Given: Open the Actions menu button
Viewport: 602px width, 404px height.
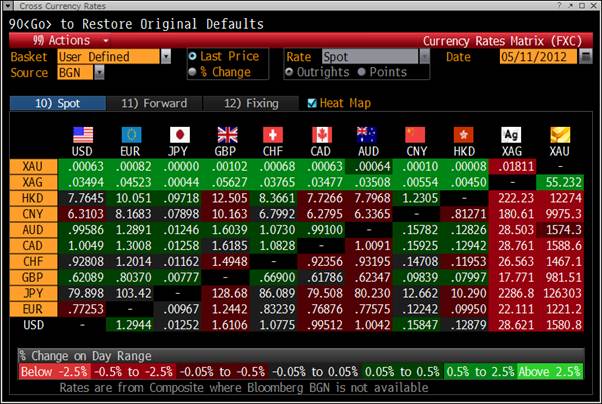Looking at the screenshot, I should (x=64, y=41).
